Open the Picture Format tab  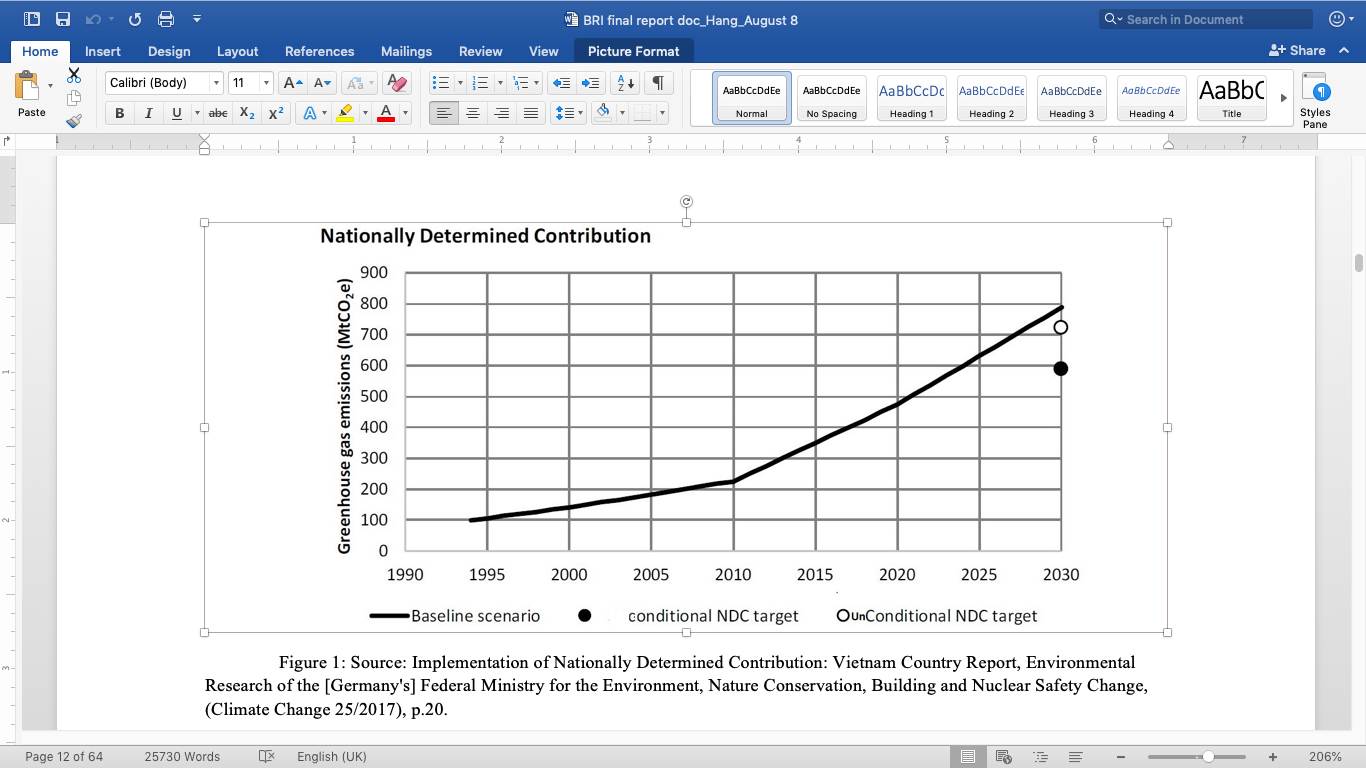pyautogui.click(x=633, y=51)
